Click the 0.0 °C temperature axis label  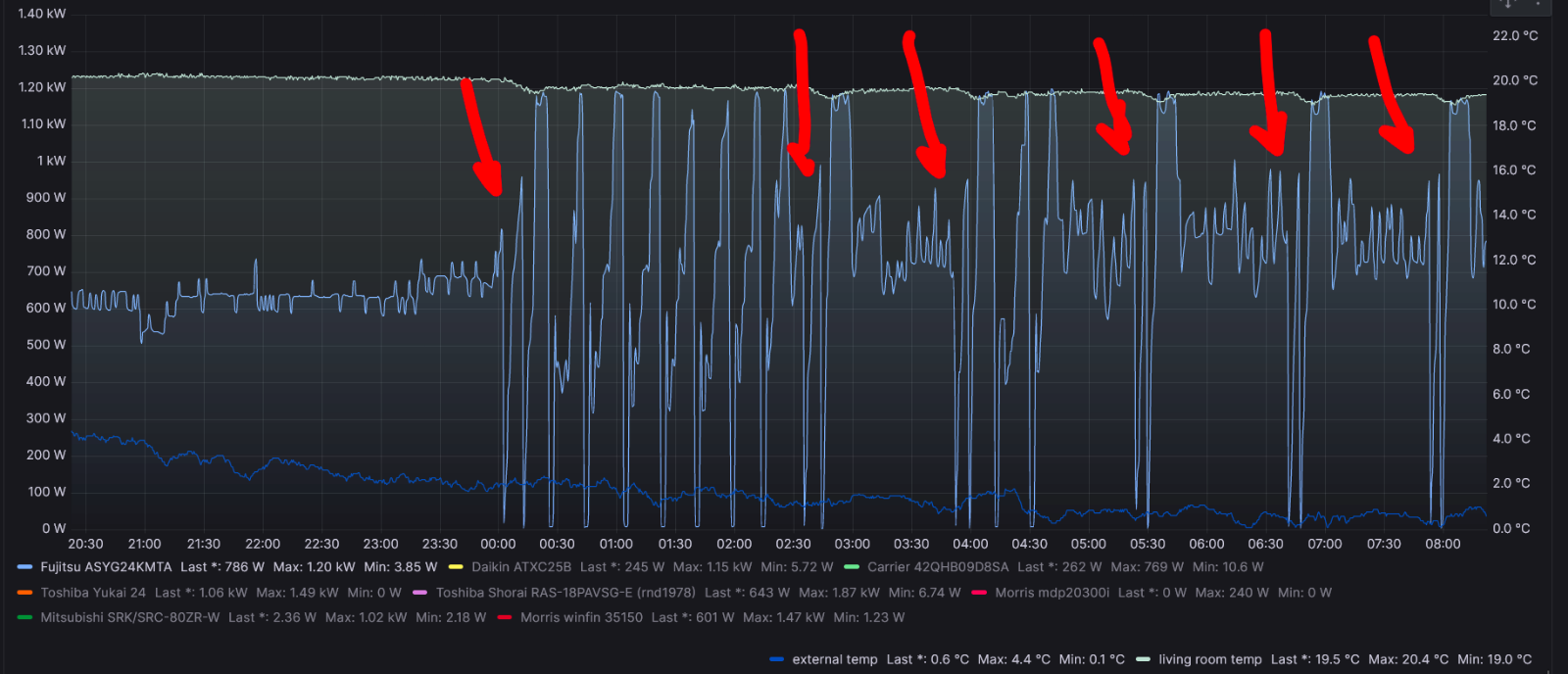click(1511, 528)
